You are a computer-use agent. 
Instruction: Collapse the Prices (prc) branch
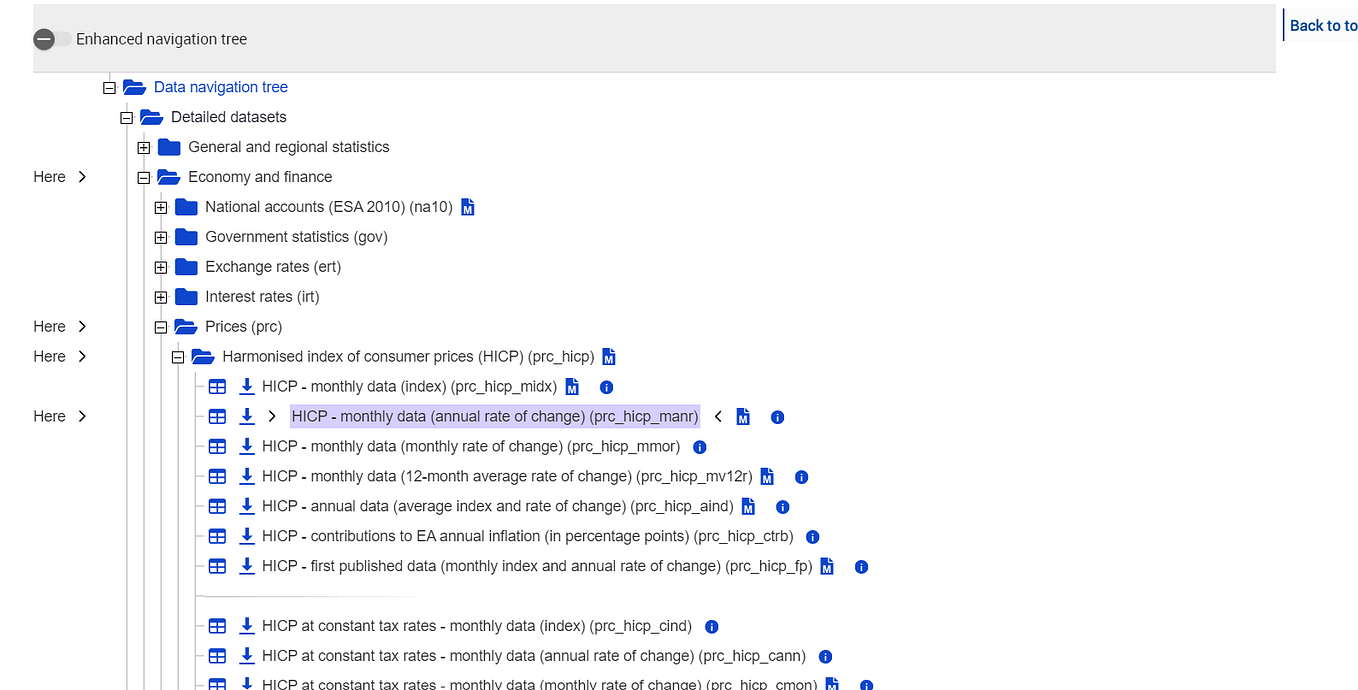[x=161, y=326]
